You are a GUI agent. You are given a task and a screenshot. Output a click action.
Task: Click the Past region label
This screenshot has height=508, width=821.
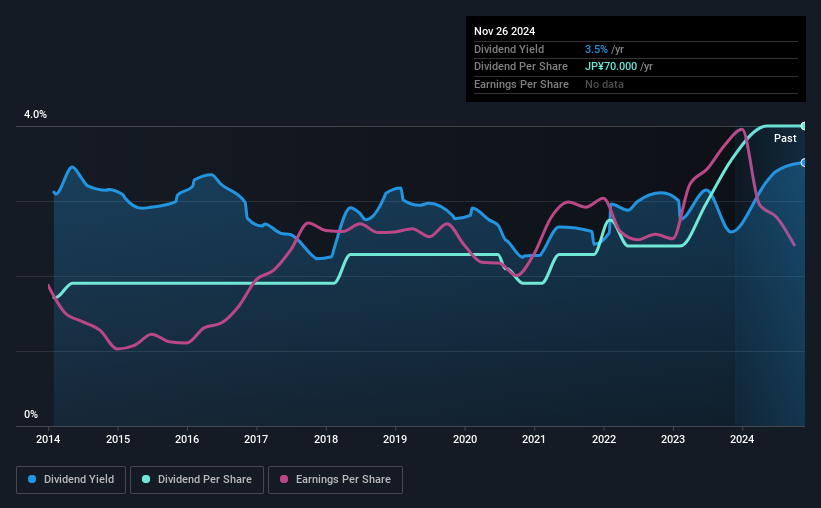pos(785,138)
